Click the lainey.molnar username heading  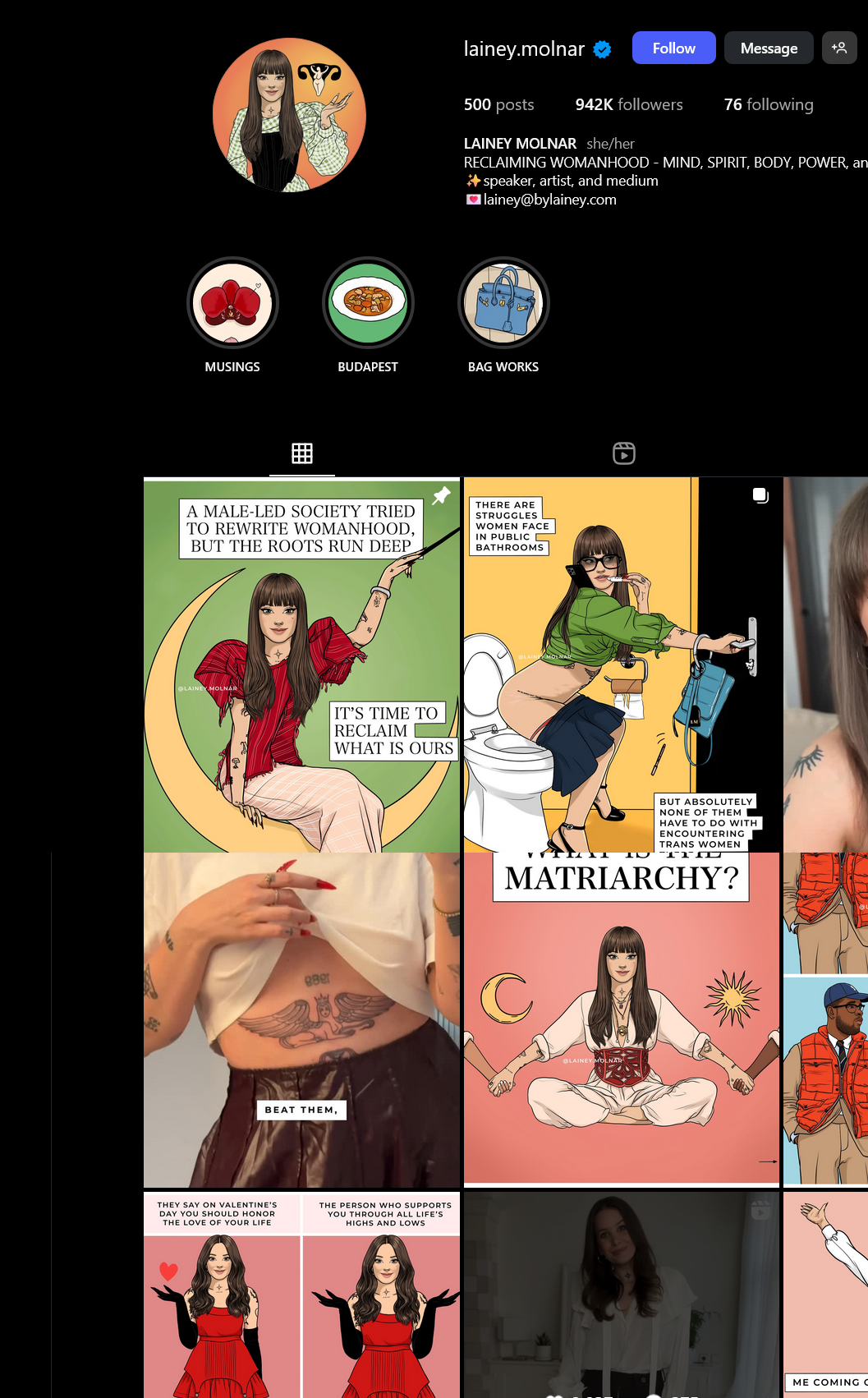tap(524, 49)
